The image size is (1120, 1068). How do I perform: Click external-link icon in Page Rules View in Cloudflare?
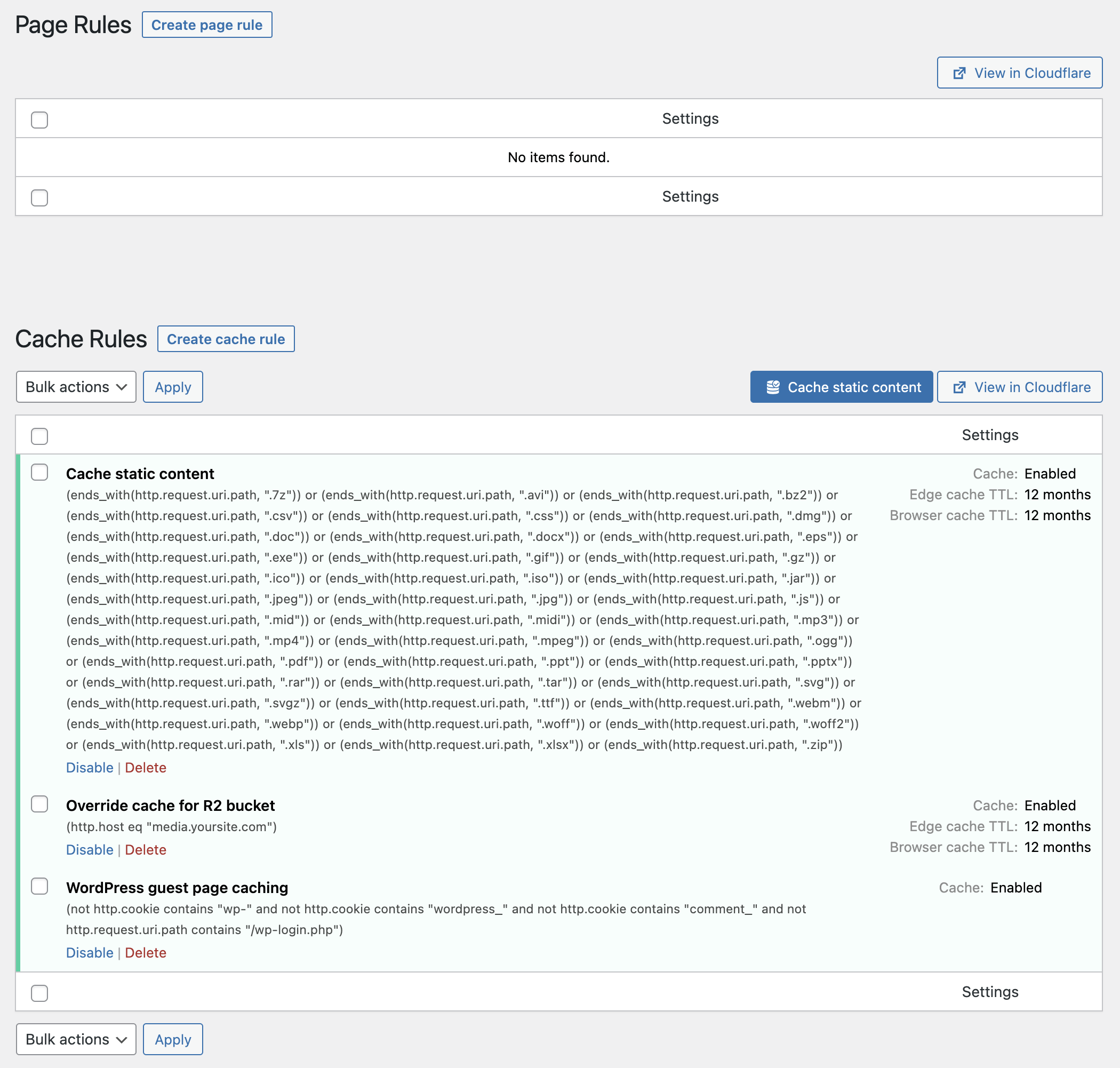pos(959,73)
